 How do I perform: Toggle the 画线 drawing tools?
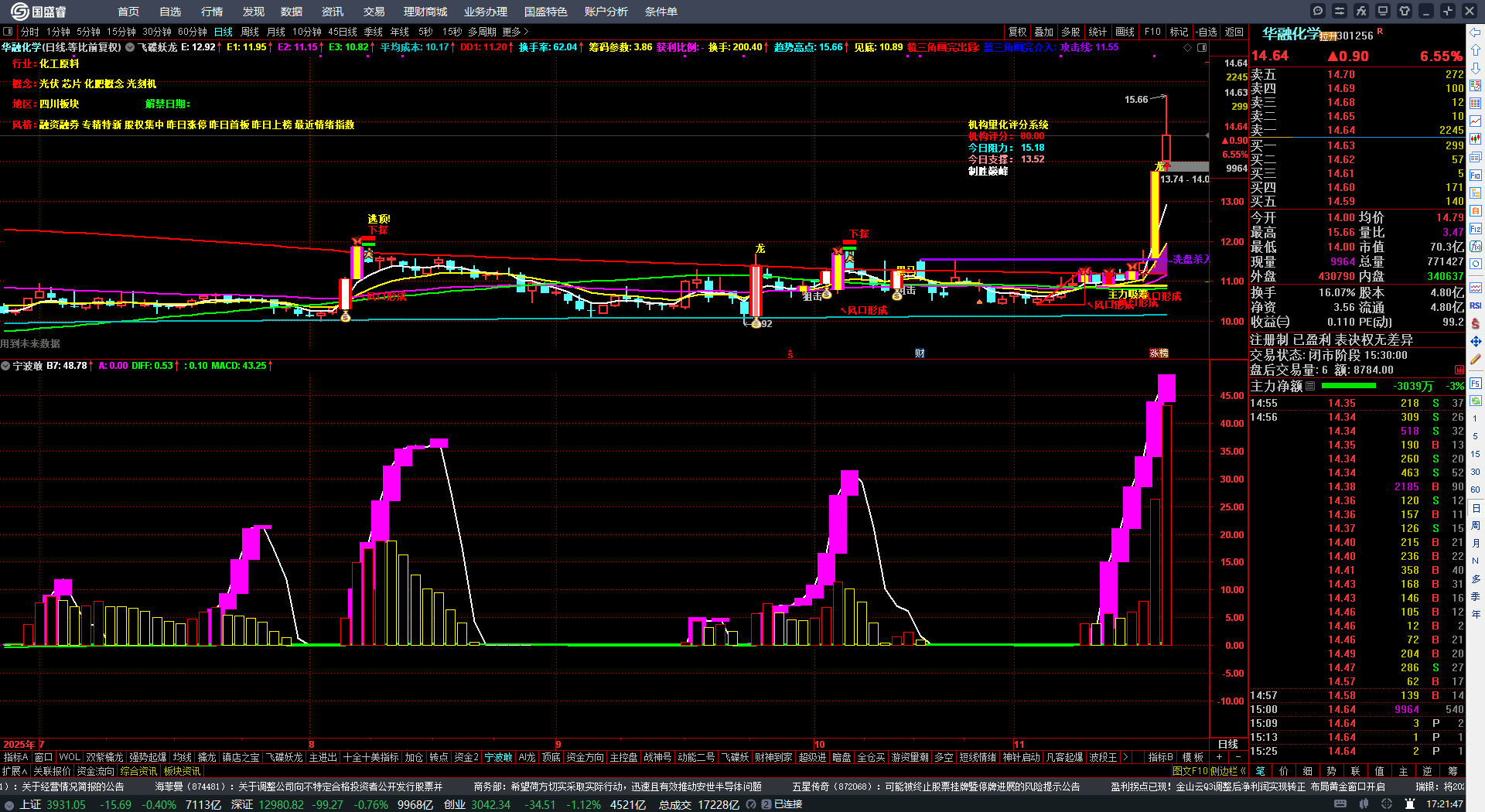coord(1125,32)
